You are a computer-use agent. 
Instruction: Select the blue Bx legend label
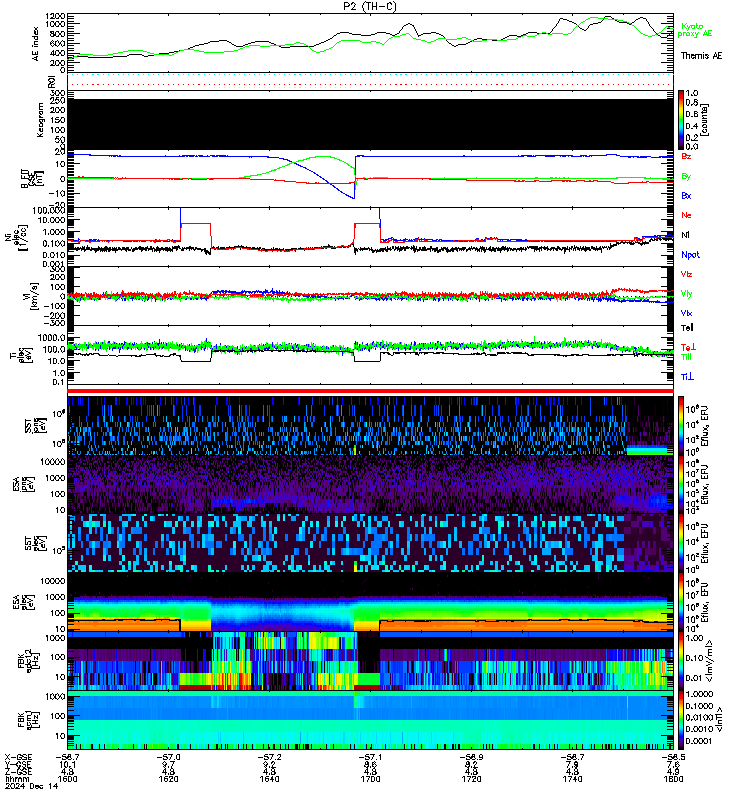coord(686,196)
